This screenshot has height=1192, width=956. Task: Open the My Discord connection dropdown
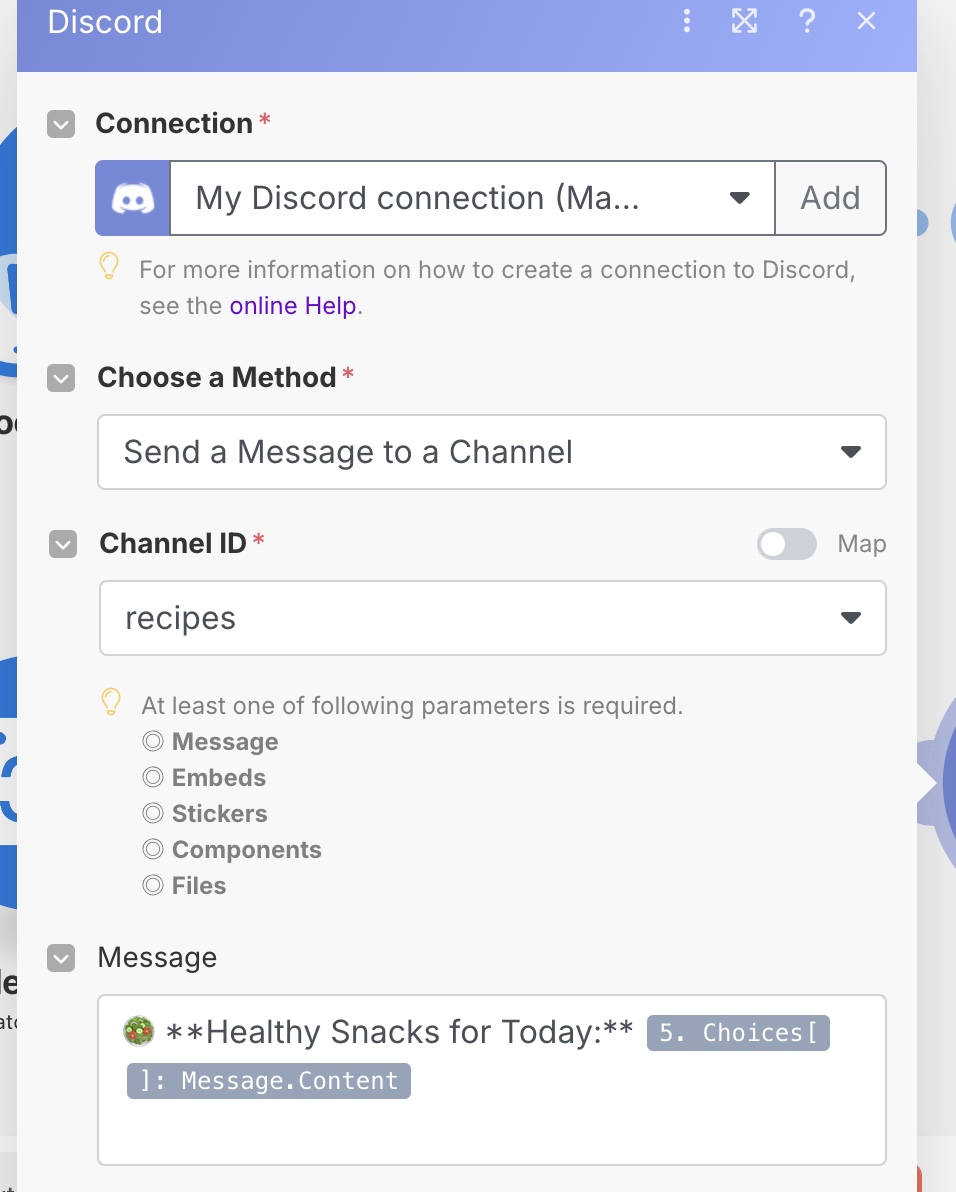click(473, 198)
